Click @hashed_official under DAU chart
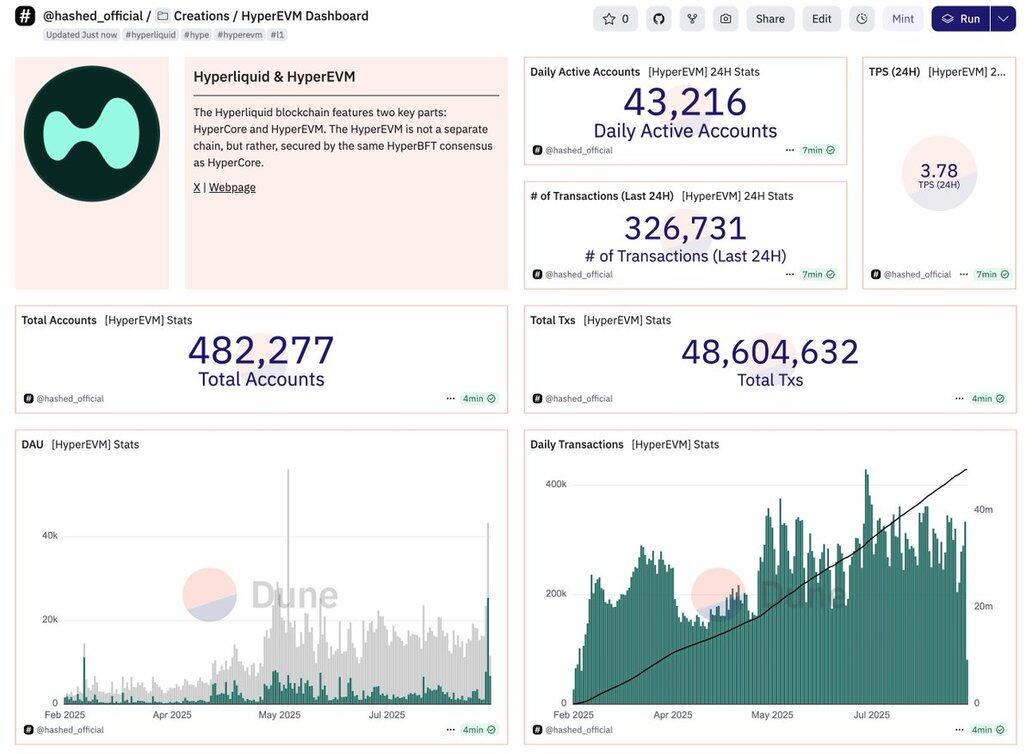Screen dimensions: 1032x754 (x=70, y=730)
